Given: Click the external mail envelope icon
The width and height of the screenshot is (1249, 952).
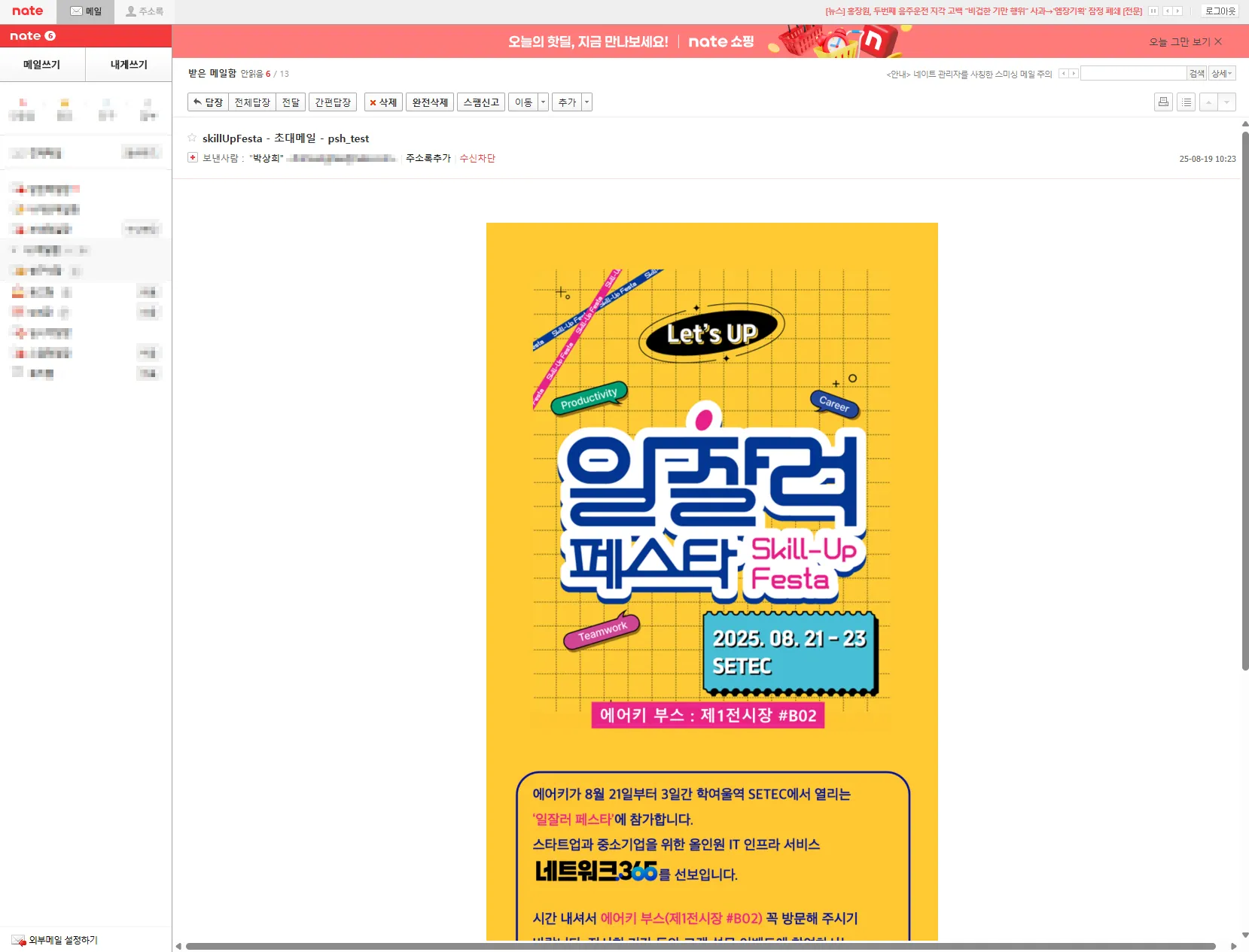Looking at the screenshot, I should [x=19, y=940].
